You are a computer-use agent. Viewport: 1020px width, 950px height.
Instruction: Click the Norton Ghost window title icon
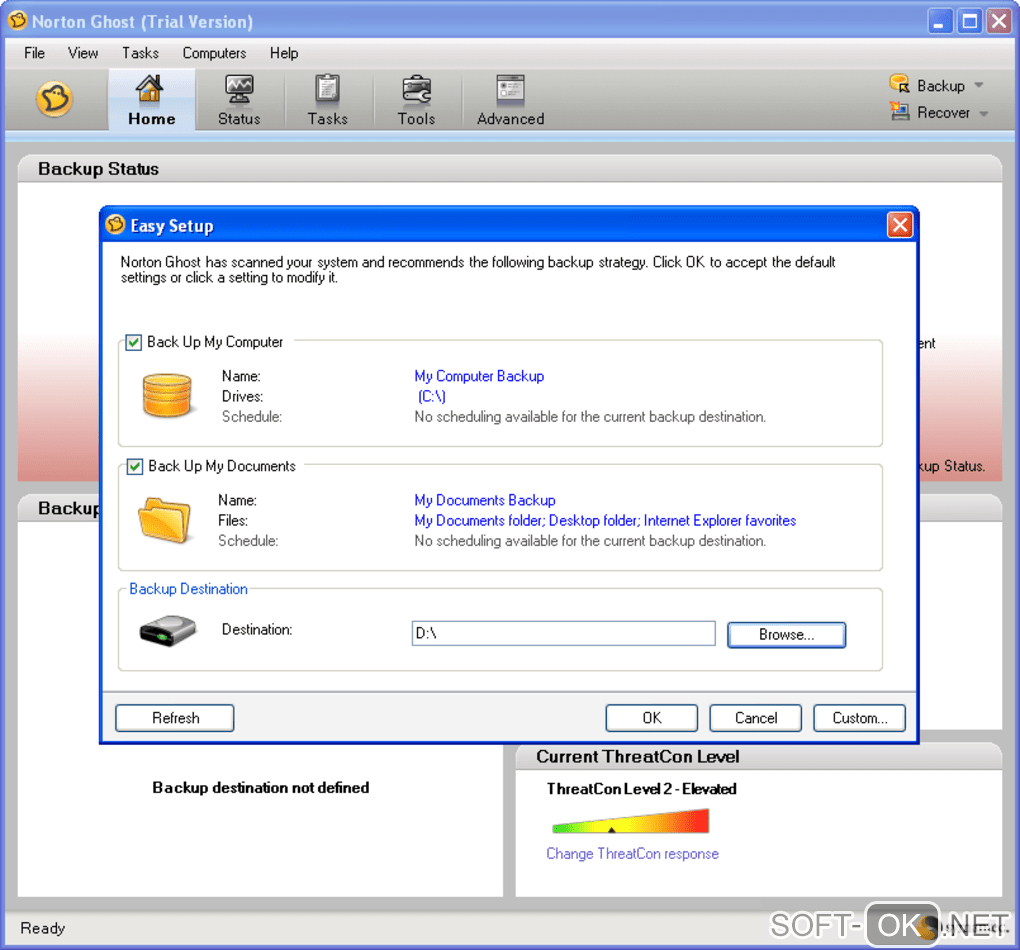coord(18,20)
